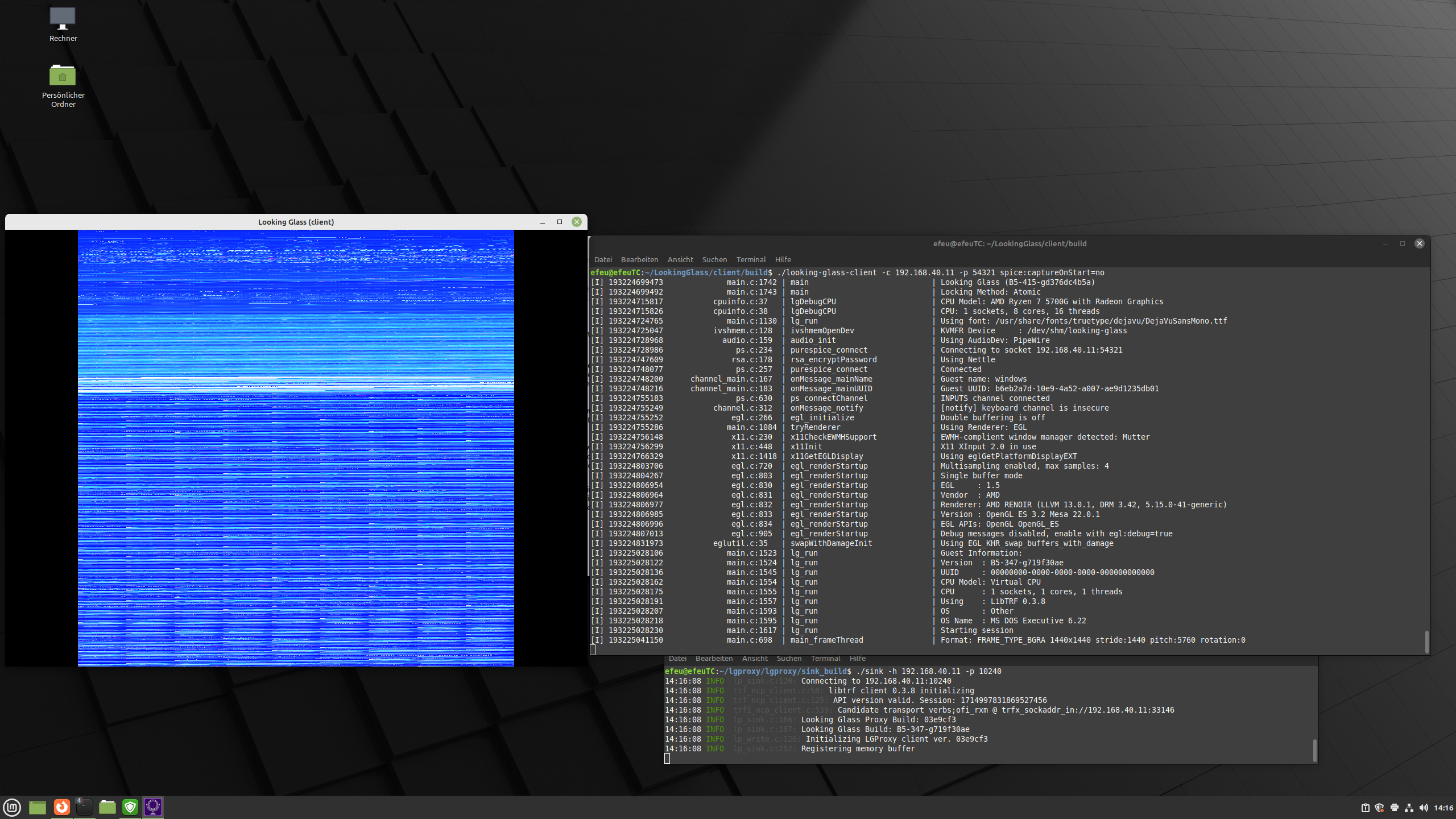
Task: Click the lgproxy sink terminal scrollbar handle
Action: click(x=1314, y=751)
